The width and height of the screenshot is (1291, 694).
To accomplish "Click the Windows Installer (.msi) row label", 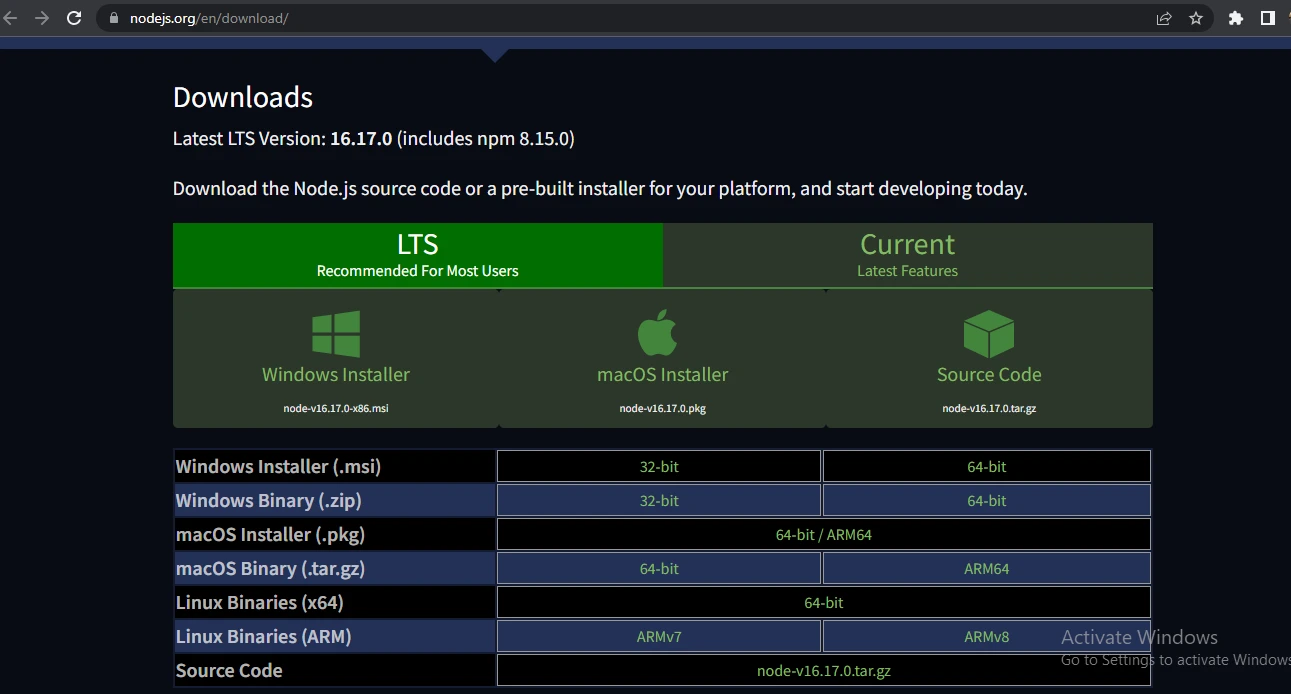I will pyautogui.click(x=278, y=467).
